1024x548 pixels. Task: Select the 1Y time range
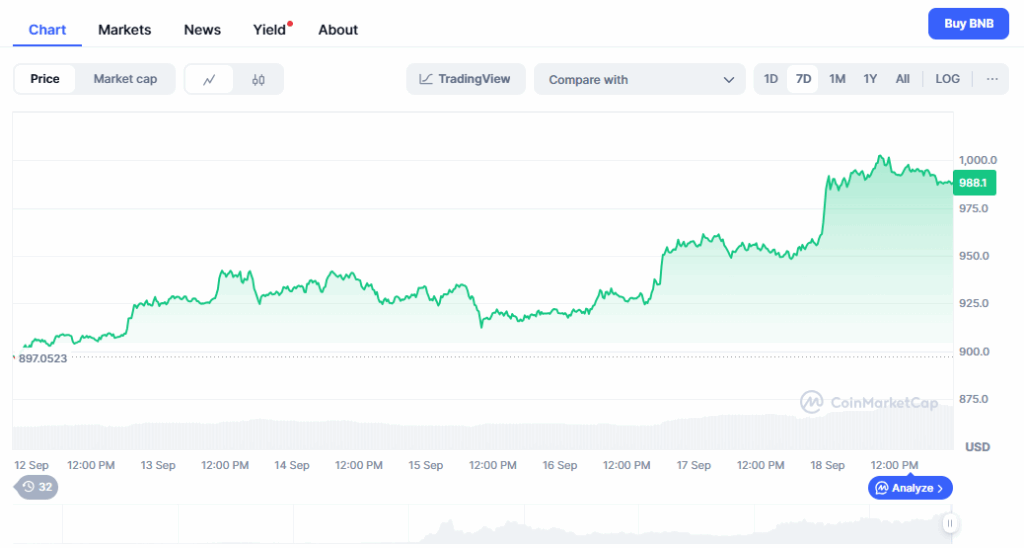pyautogui.click(x=870, y=79)
